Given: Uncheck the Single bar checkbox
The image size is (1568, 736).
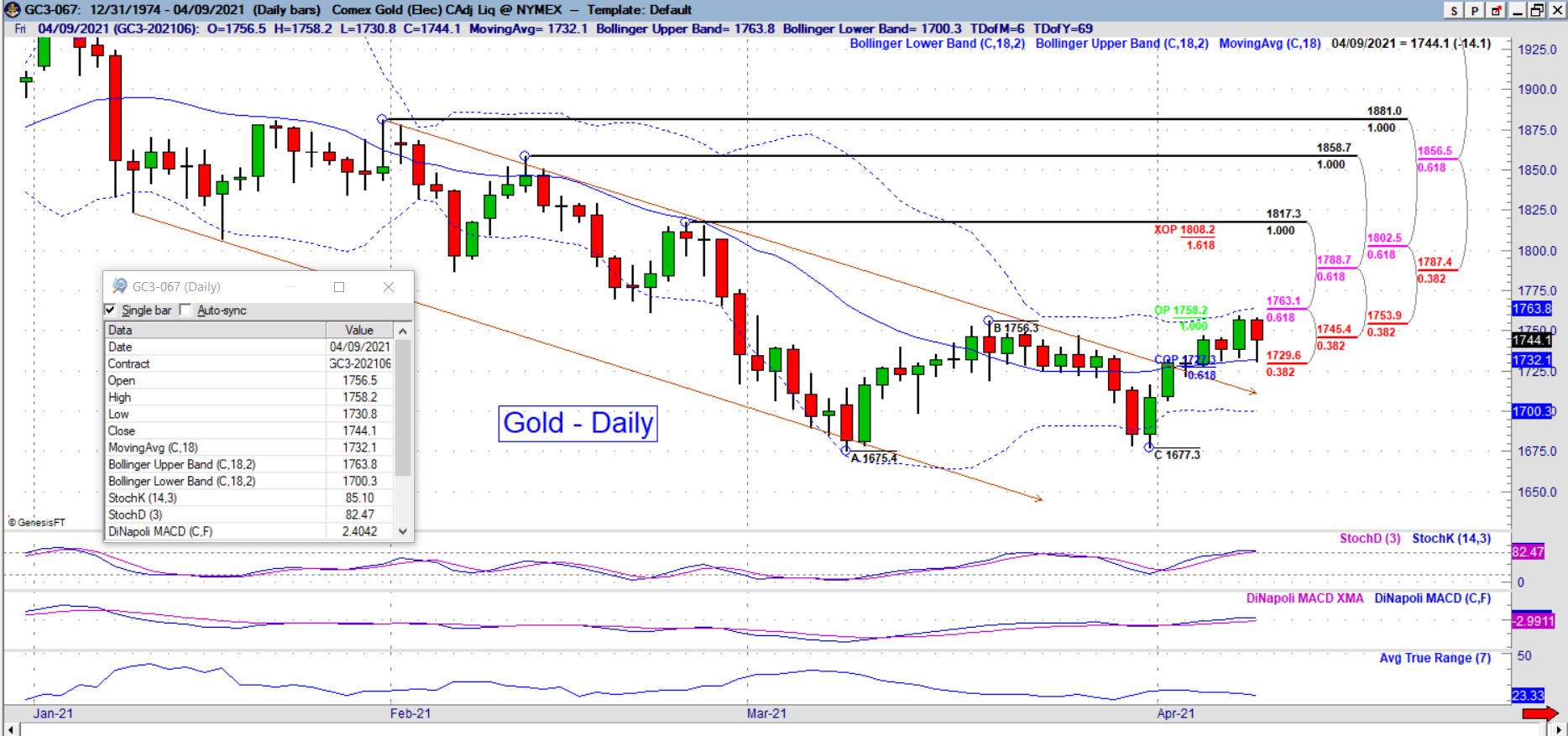Looking at the screenshot, I should pos(110,310).
